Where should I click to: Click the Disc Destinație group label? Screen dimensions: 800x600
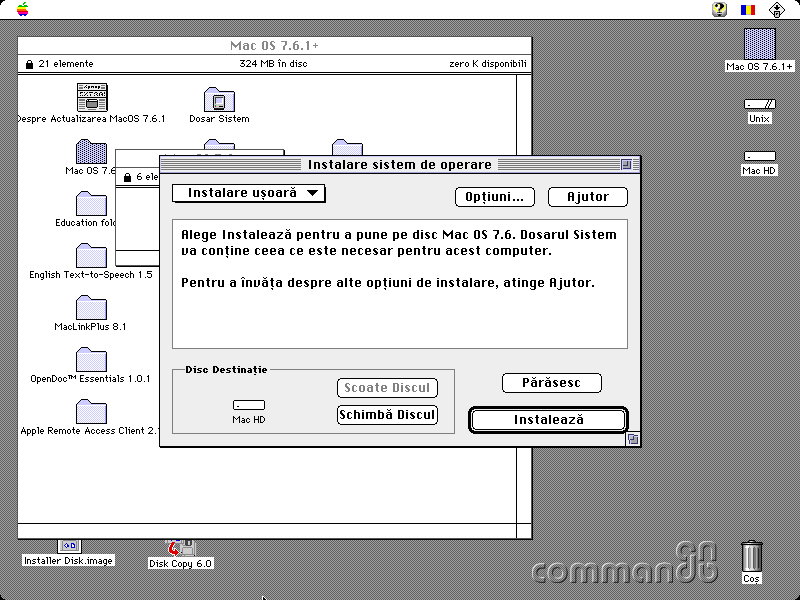pyautogui.click(x=226, y=369)
